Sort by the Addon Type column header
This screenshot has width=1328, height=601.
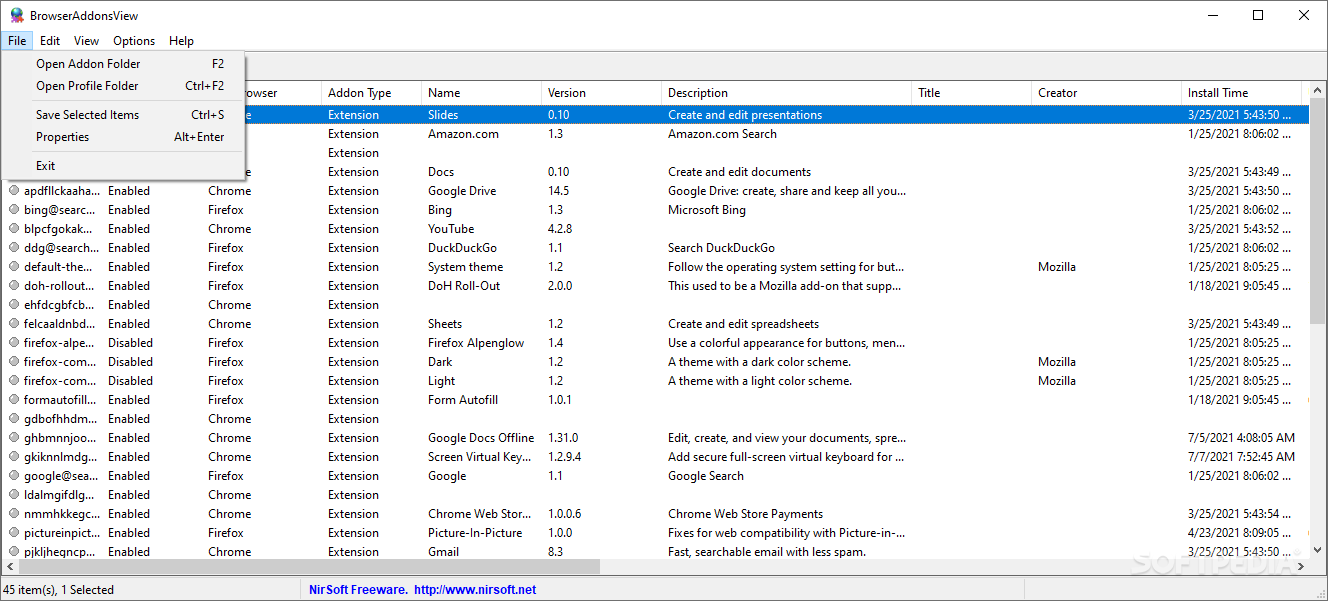pos(371,93)
